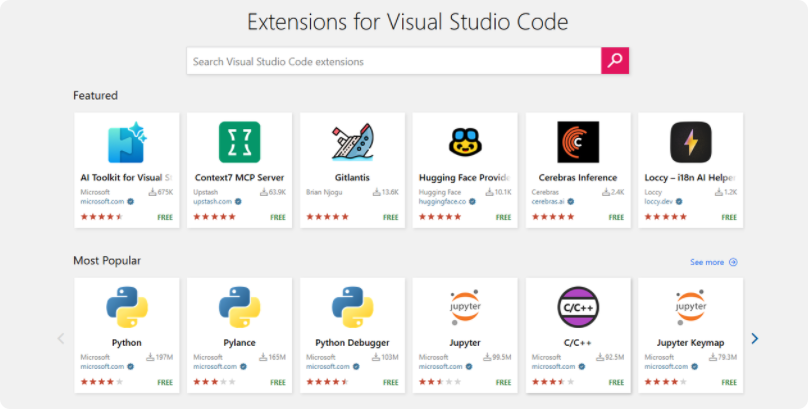Open the Gitlantis sinking ship icon
The width and height of the screenshot is (808, 409).
(353, 142)
